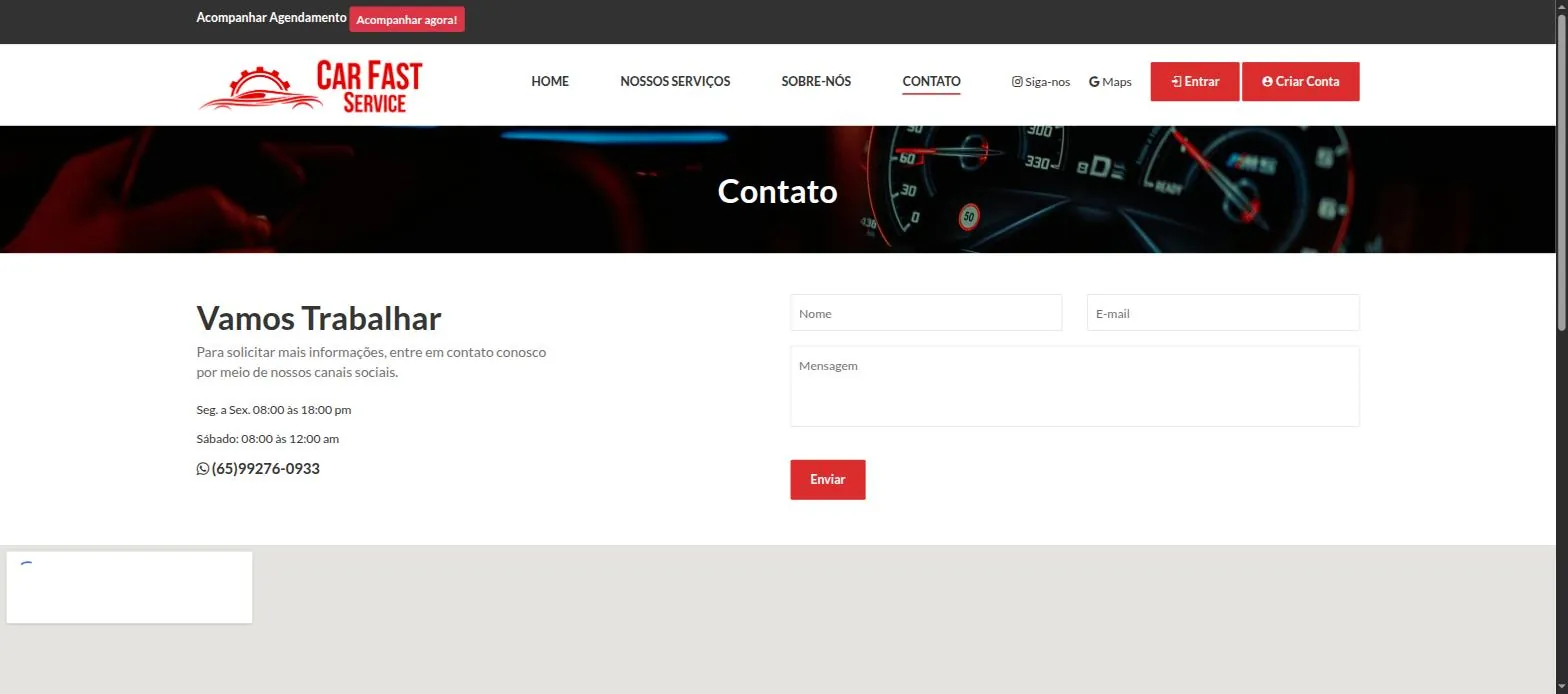The height and width of the screenshot is (694, 1568).
Task: Go to NOSSOS SERVIÇOS page
Action: pyautogui.click(x=675, y=82)
